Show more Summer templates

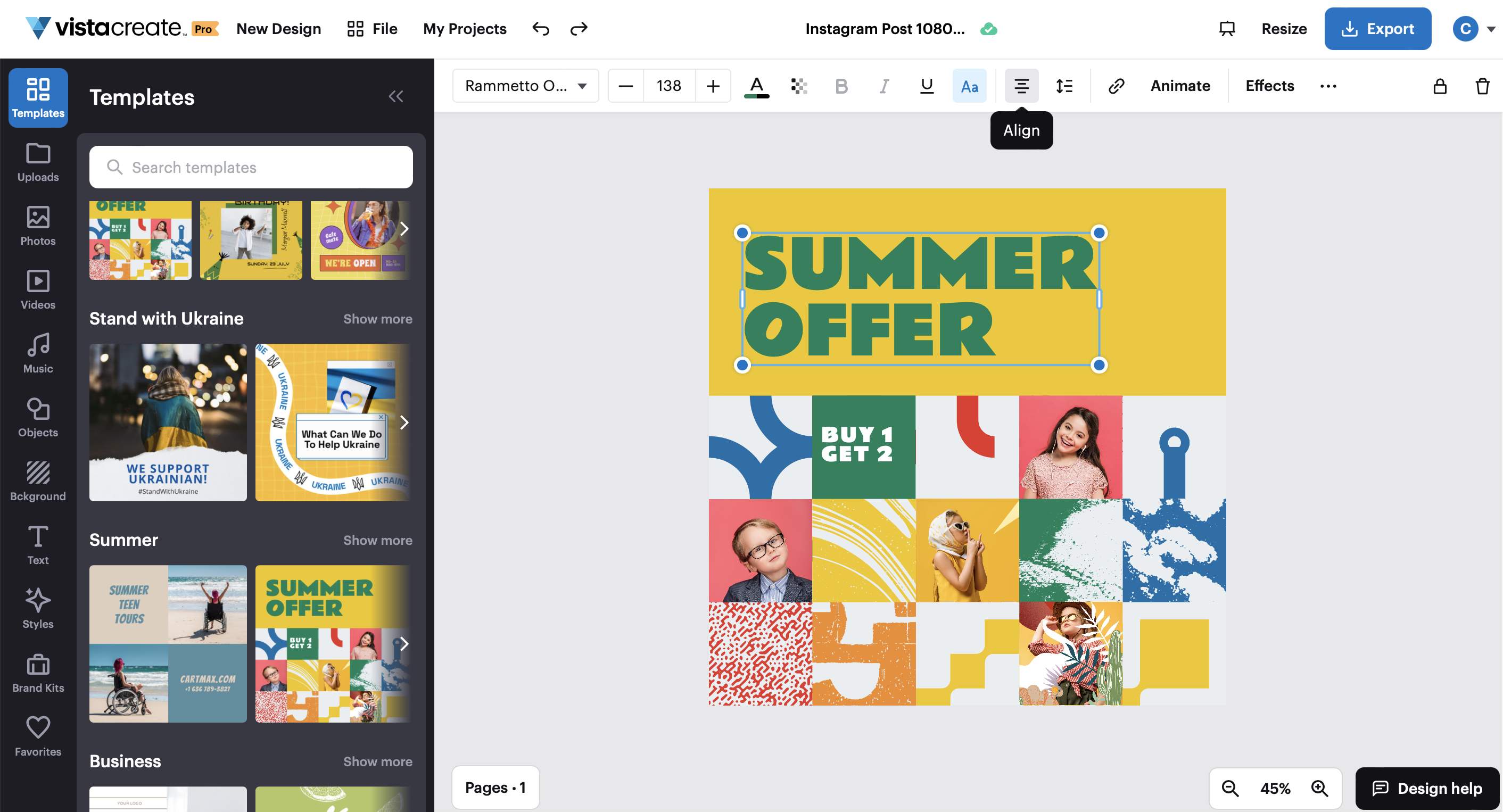[377, 540]
